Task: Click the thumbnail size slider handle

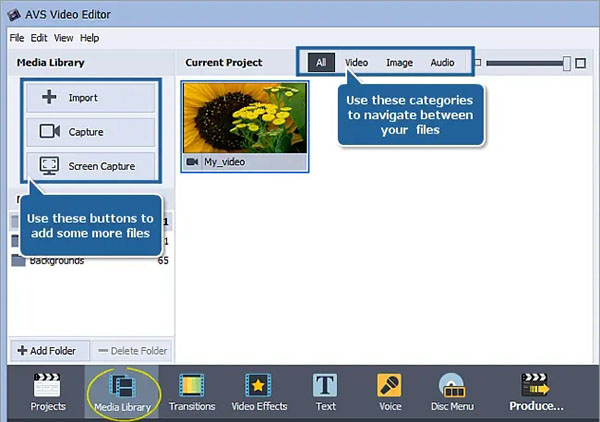Action: click(x=567, y=63)
